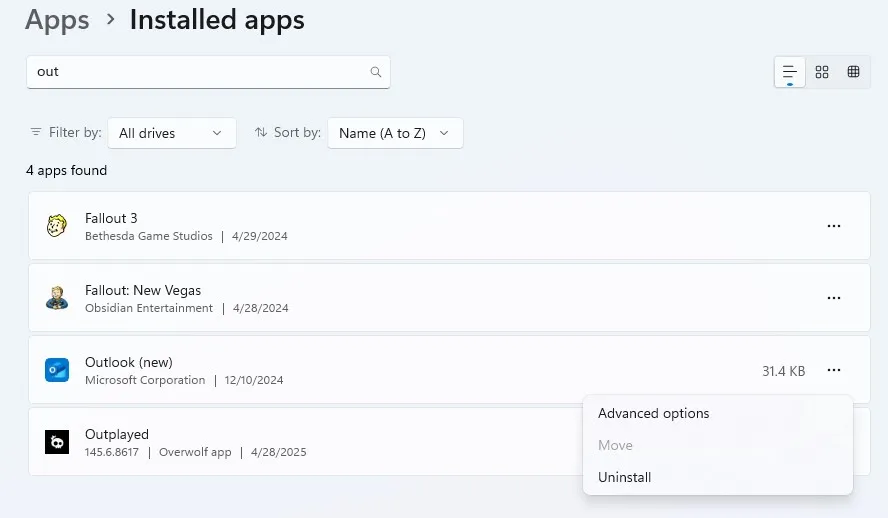This screenshot has width=888, height=518.
Task: Choose Uninstall from the context menu
Action: (718, 477)
